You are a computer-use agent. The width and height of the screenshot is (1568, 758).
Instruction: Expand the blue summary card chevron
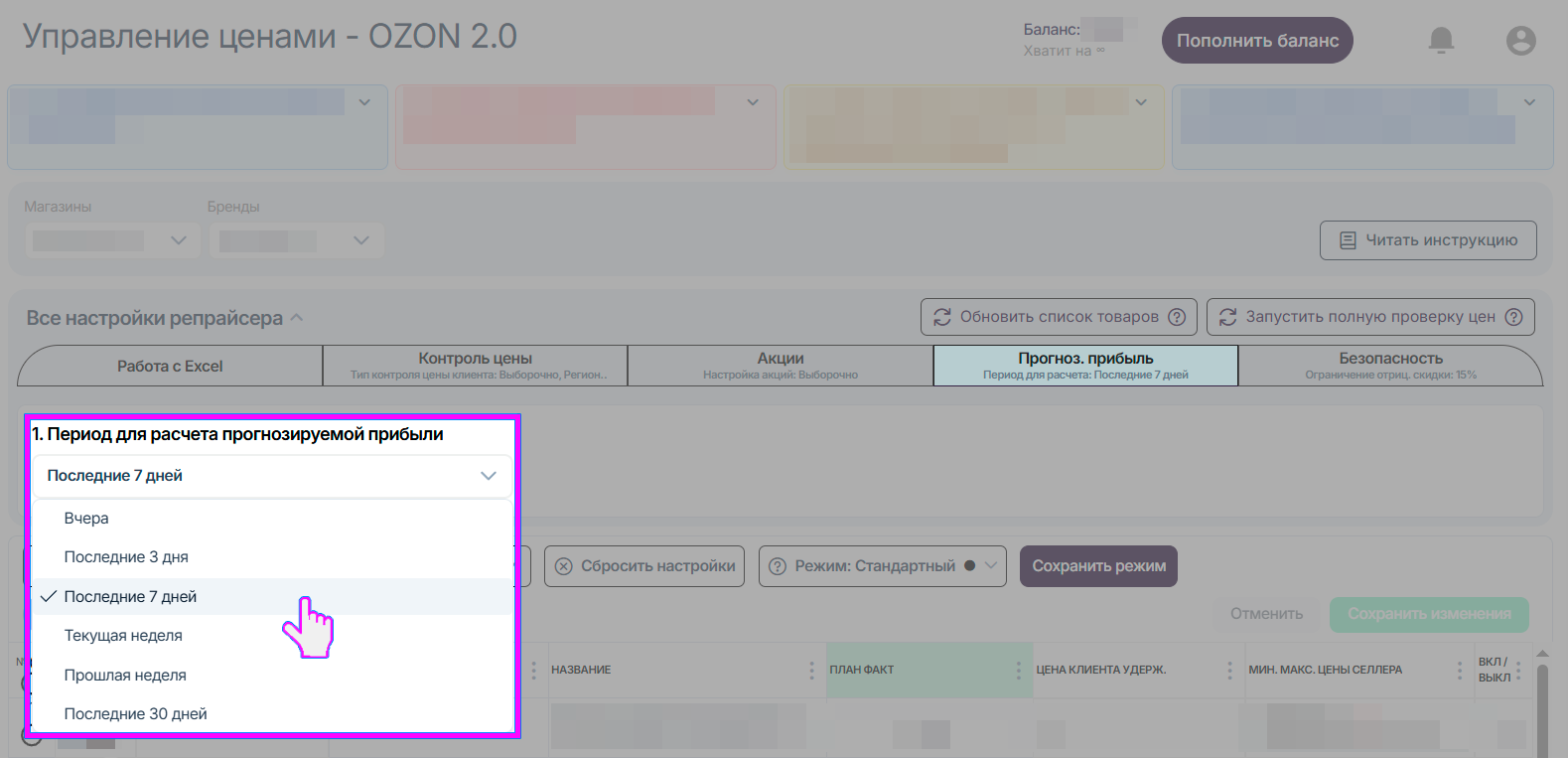tap(364, 102)
